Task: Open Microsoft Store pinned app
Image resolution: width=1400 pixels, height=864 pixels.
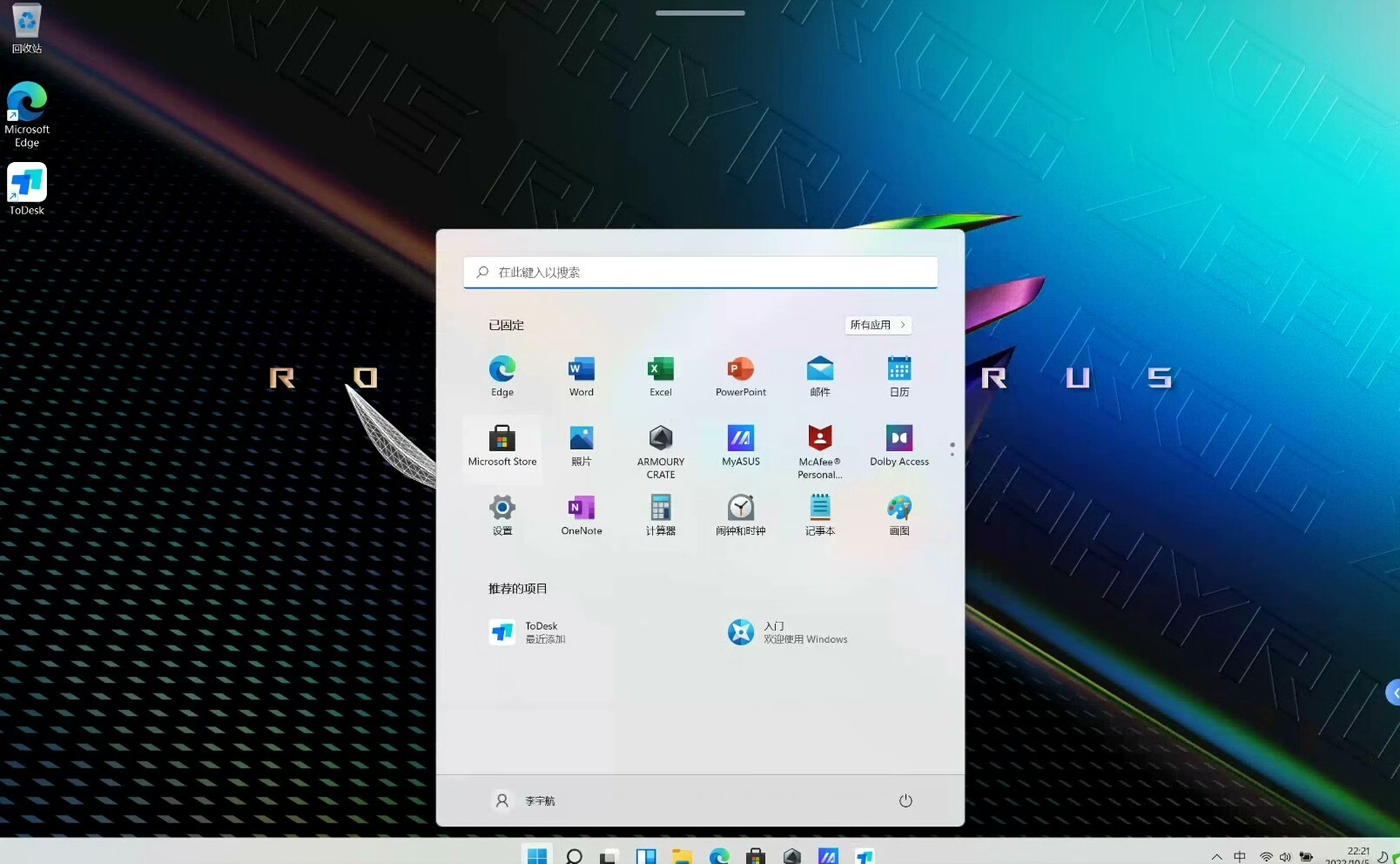Action: (x=501, y=445)
